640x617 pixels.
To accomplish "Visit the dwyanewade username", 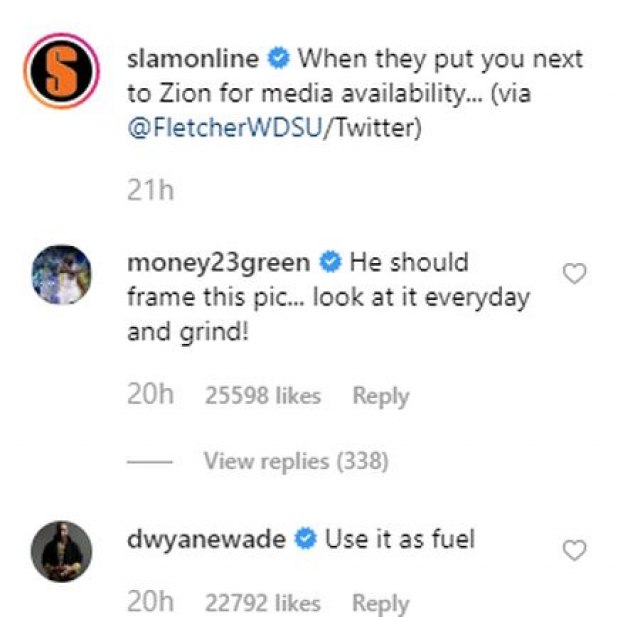I will tap(208, 539).
